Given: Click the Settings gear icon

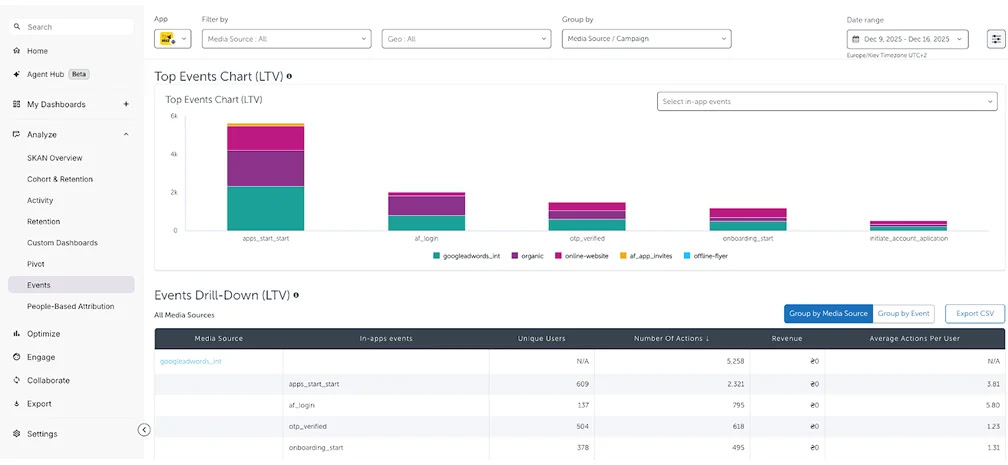Looking at the screenshot, I should point(17,434).
